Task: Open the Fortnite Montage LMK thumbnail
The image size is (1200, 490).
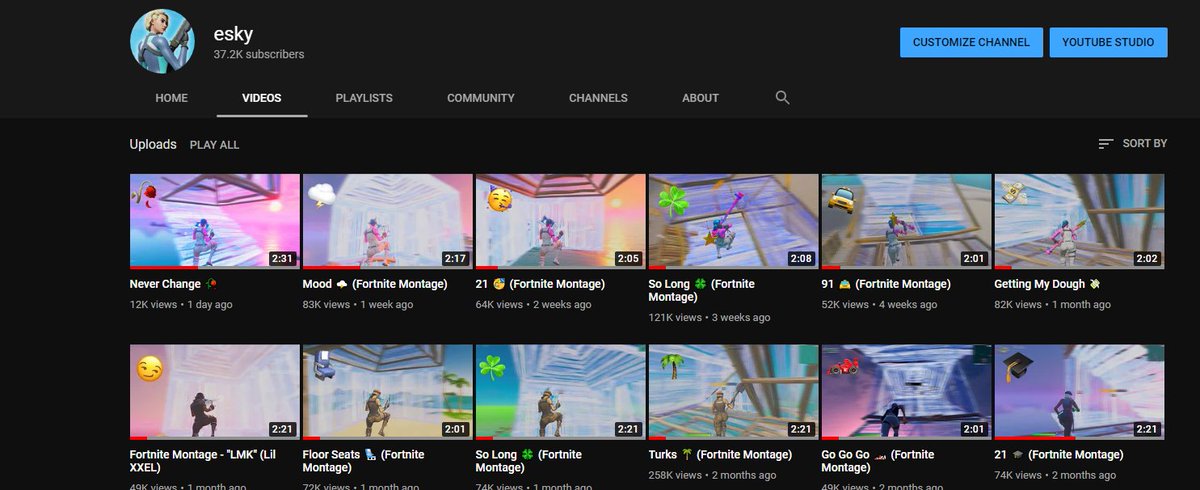Action: (x=215, y=392)
